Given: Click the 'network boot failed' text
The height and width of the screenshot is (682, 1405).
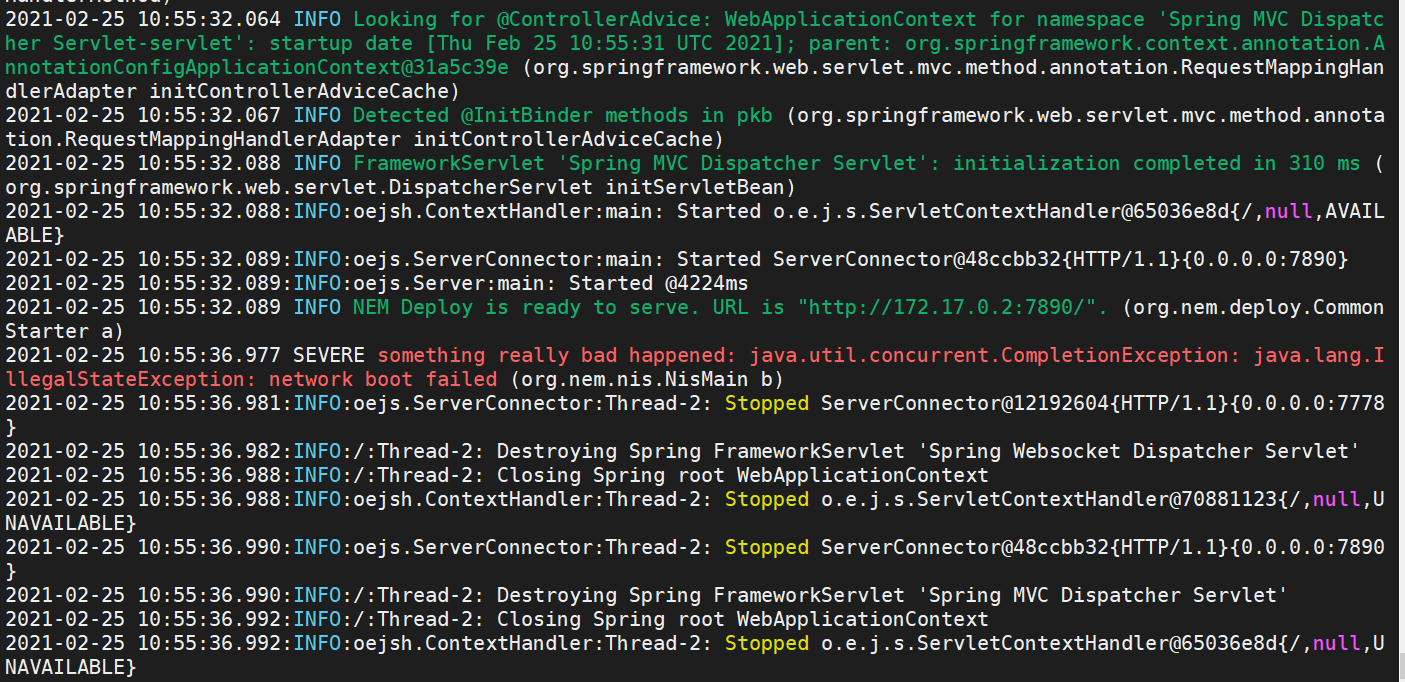Looking at the screenshot, I should point(383,379).
